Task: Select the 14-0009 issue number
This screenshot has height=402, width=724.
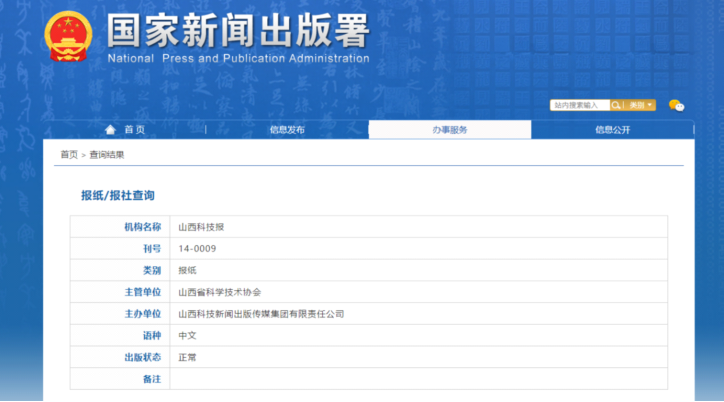Action: [197, 249]
